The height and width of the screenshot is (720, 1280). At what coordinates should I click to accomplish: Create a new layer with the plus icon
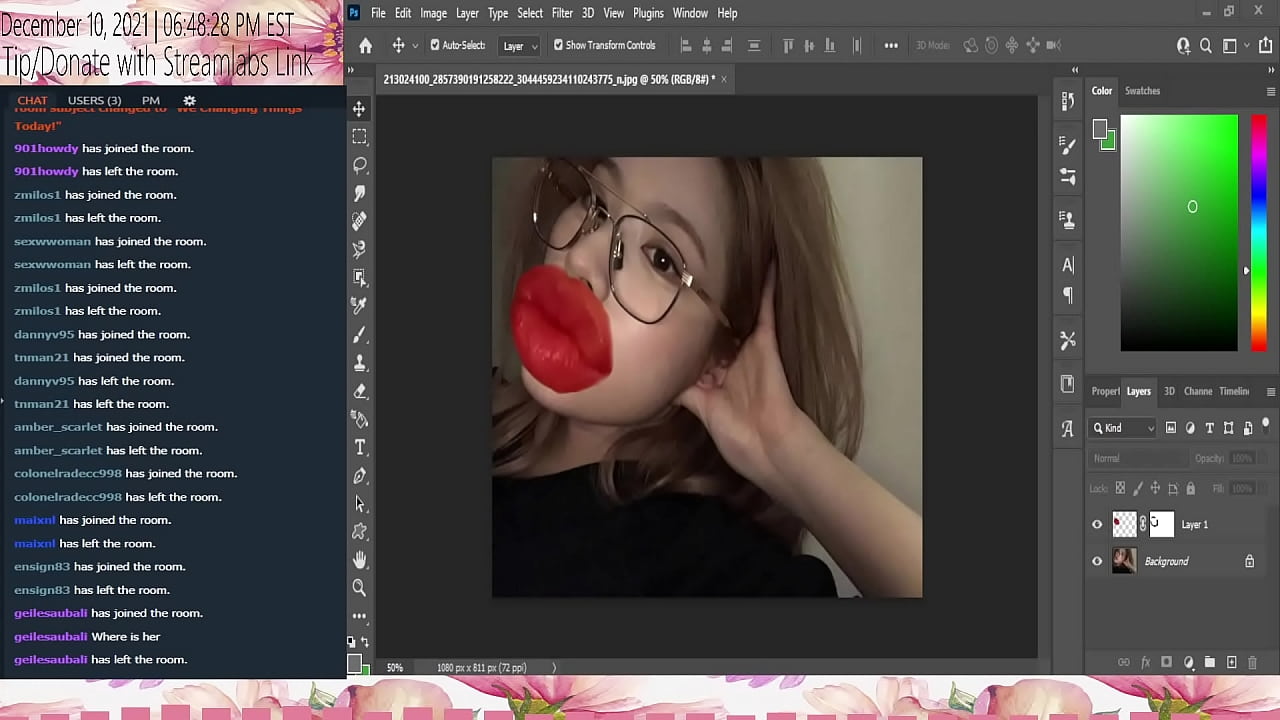1231,662
